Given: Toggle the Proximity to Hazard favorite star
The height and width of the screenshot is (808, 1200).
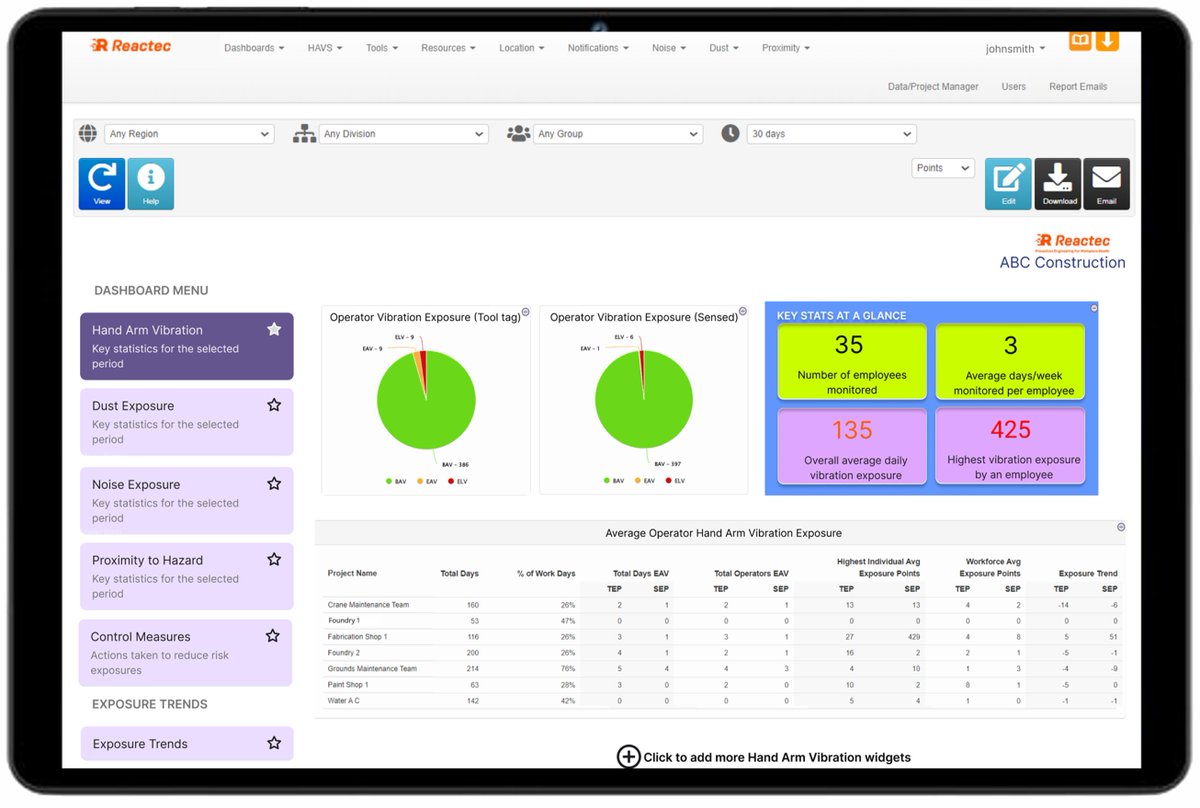Looking at the screenshot, I should 274,559.
